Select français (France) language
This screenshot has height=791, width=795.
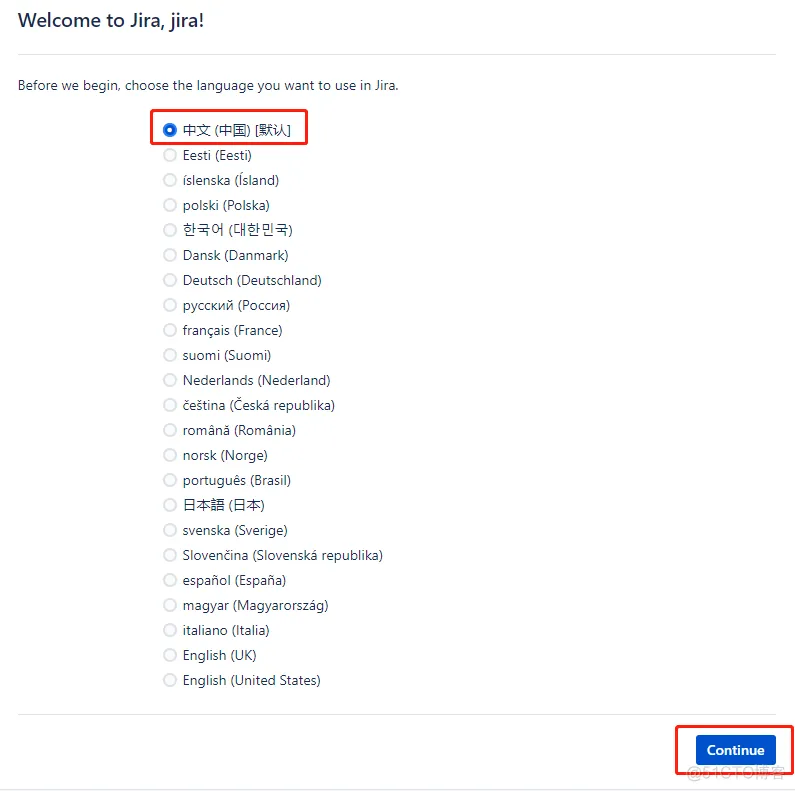coord(170,330)
